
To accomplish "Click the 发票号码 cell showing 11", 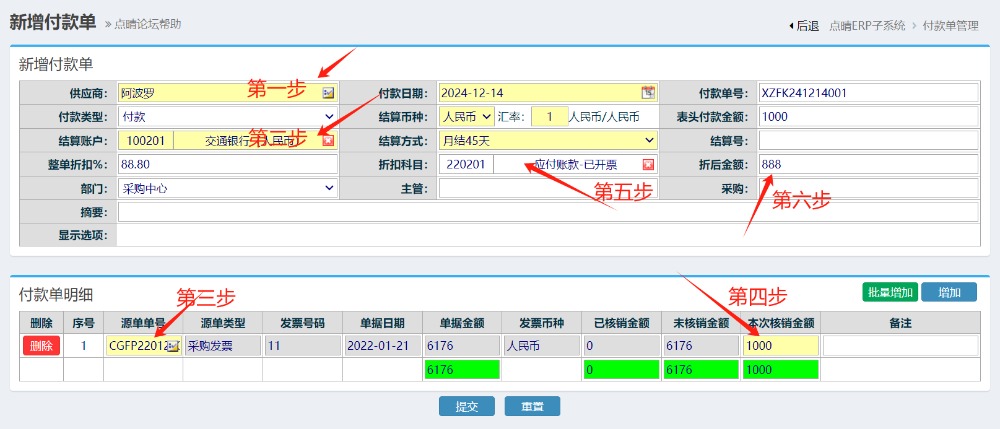I will [302, 346].
